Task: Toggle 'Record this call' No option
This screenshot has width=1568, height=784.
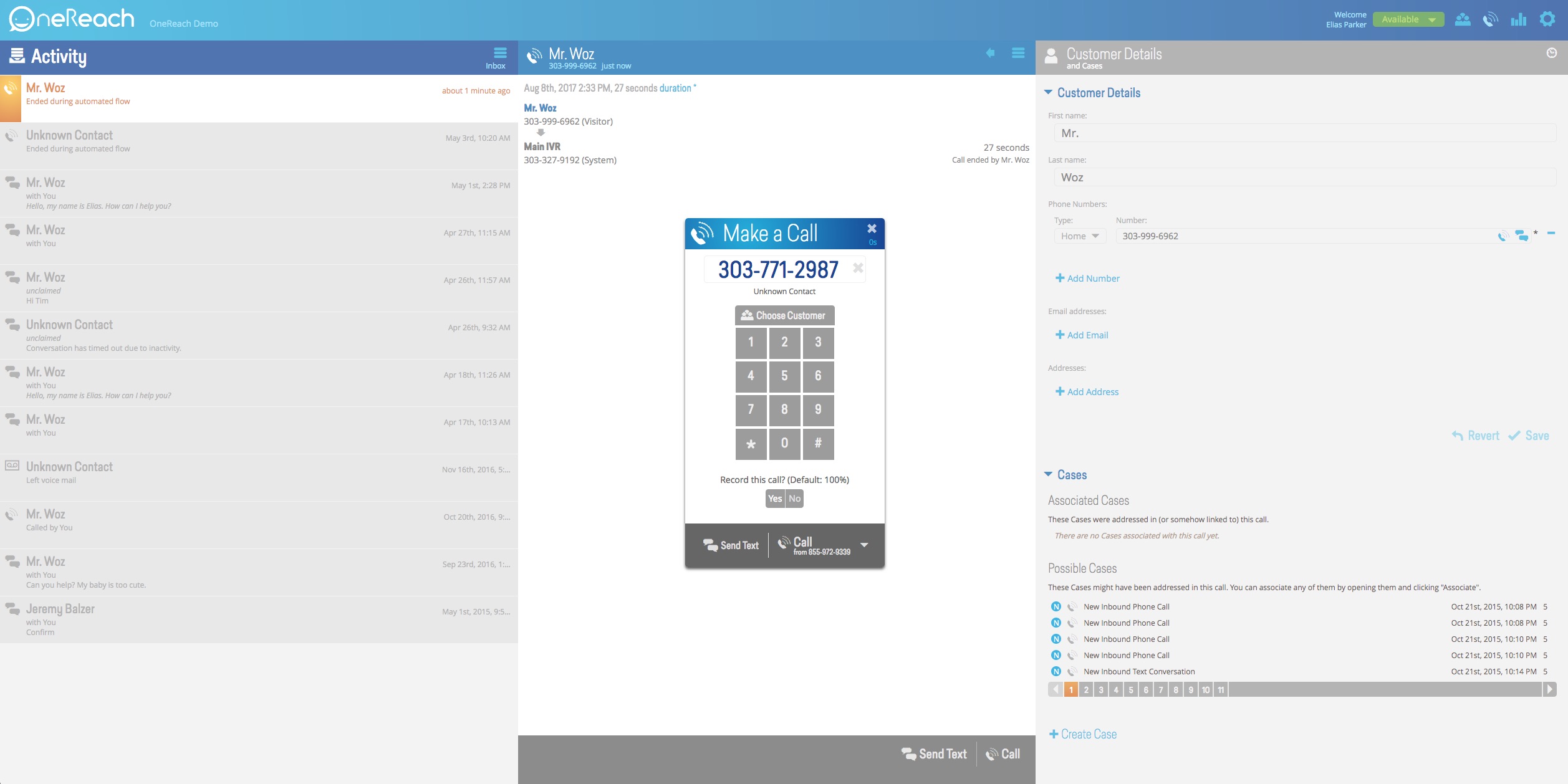Action: [796, 498]
